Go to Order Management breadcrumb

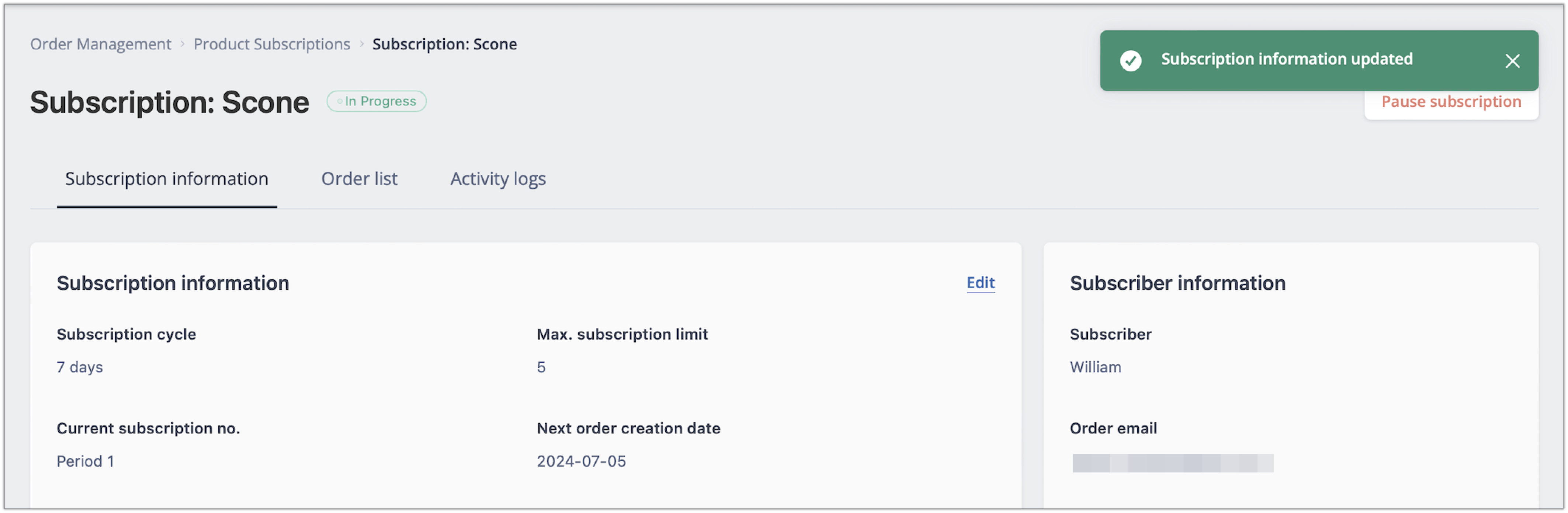101,44
